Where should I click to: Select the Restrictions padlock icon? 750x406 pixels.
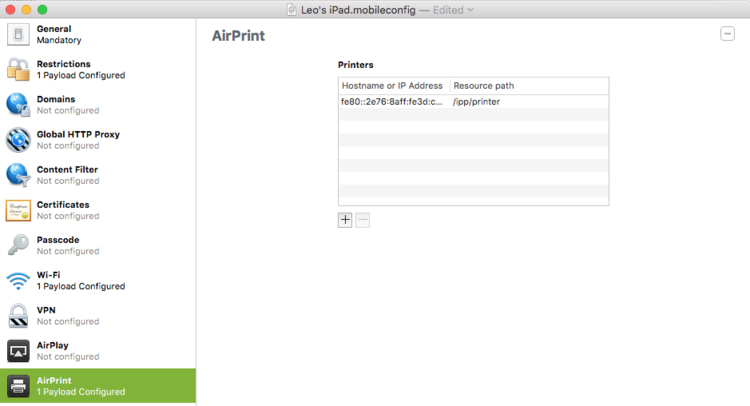(18, 69)
